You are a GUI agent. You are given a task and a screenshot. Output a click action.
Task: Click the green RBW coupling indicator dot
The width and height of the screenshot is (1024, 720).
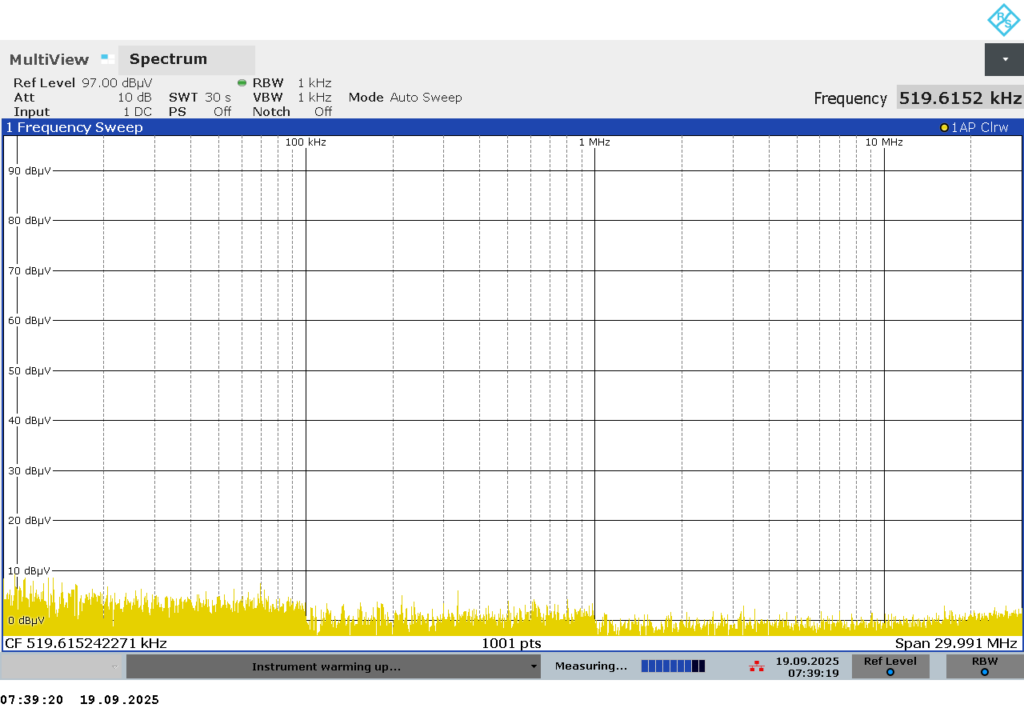tap(242, 83)
